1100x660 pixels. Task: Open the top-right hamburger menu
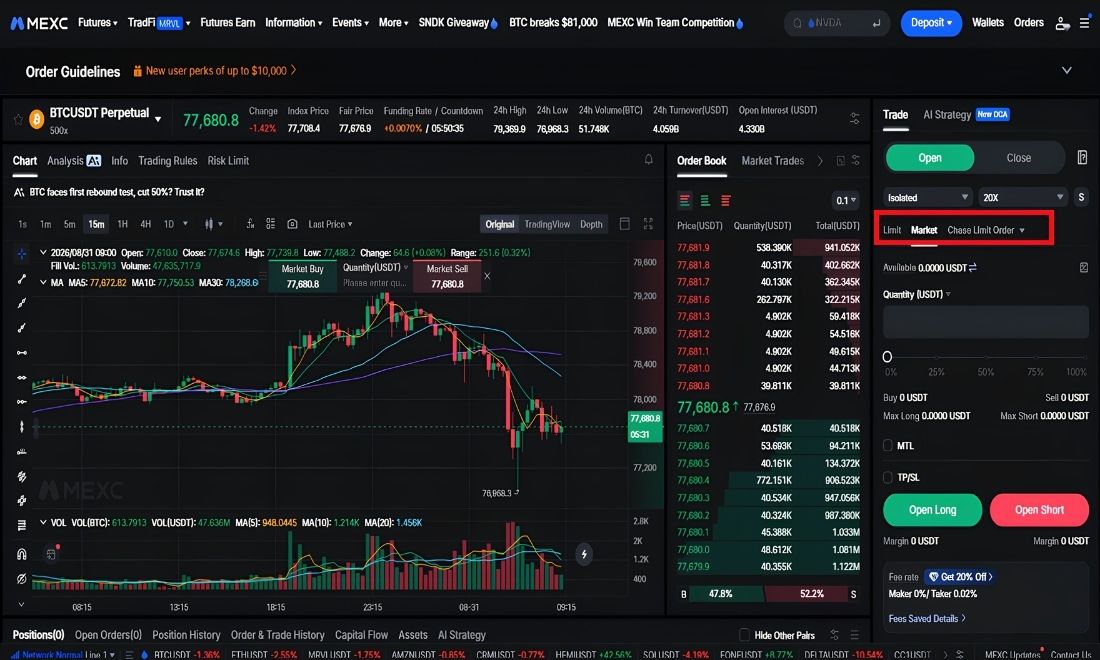1085,23
